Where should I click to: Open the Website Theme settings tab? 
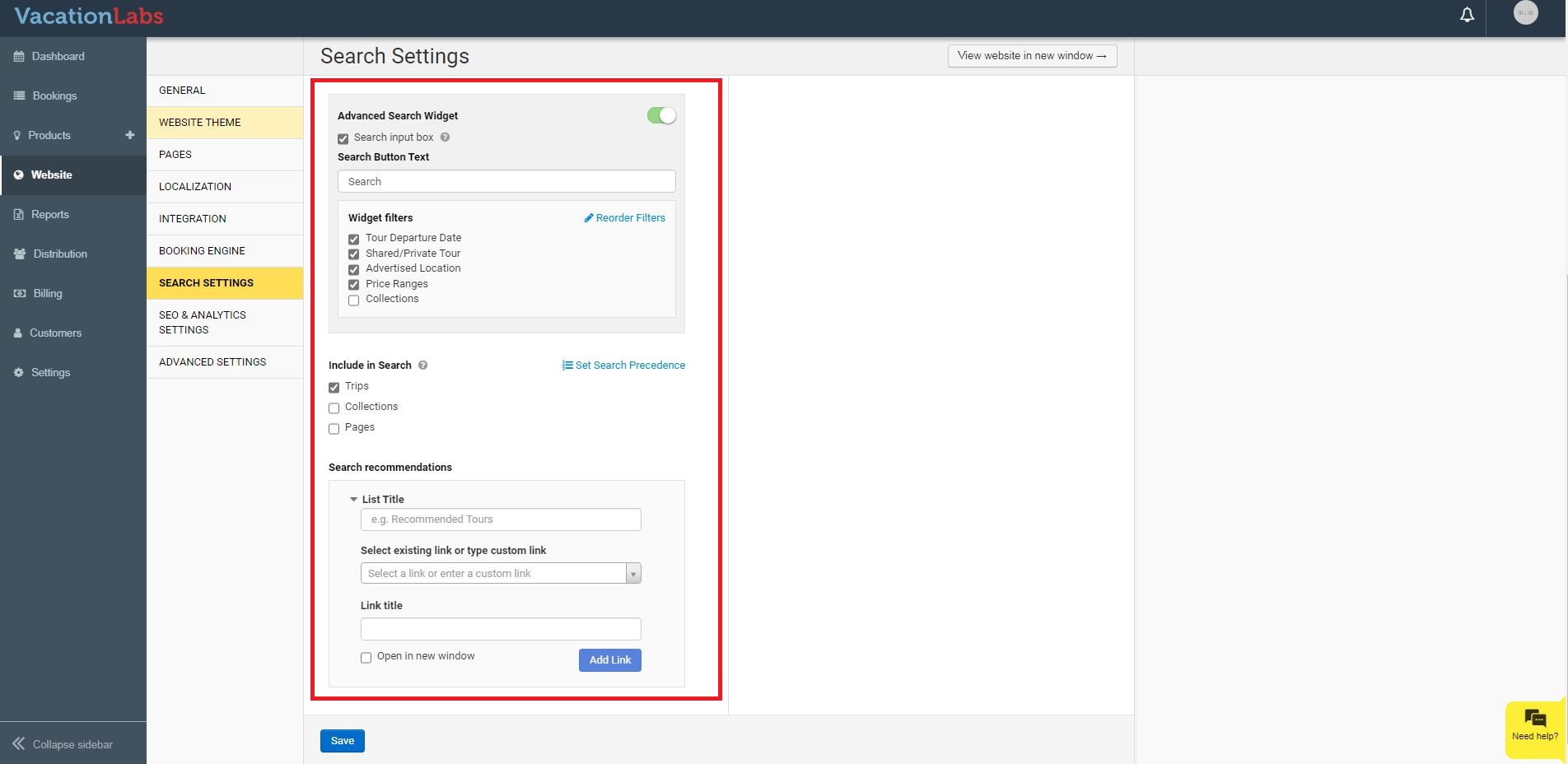200,123
